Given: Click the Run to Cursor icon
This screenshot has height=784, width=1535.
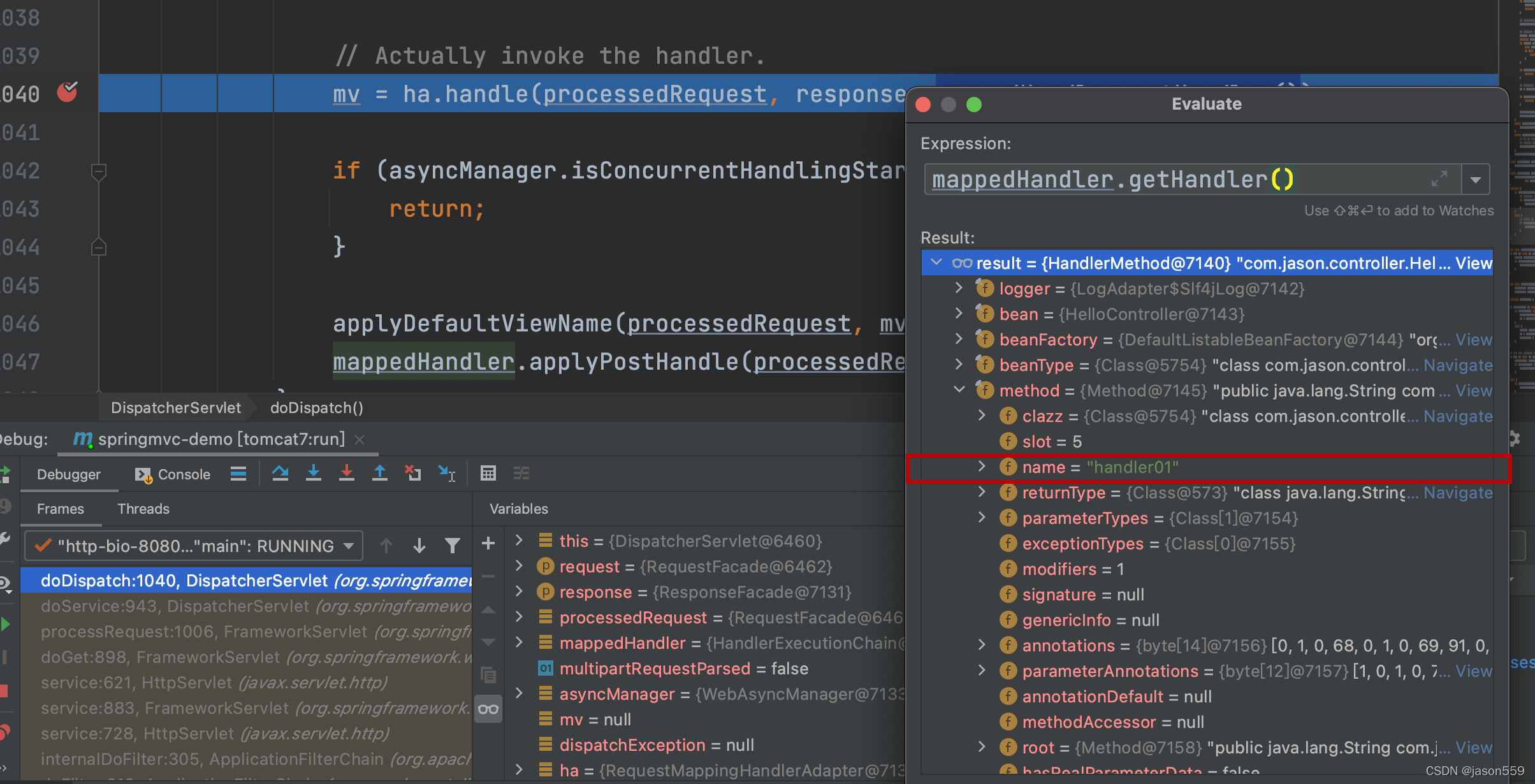Looking at the screenshot, I should pos(446,474).
